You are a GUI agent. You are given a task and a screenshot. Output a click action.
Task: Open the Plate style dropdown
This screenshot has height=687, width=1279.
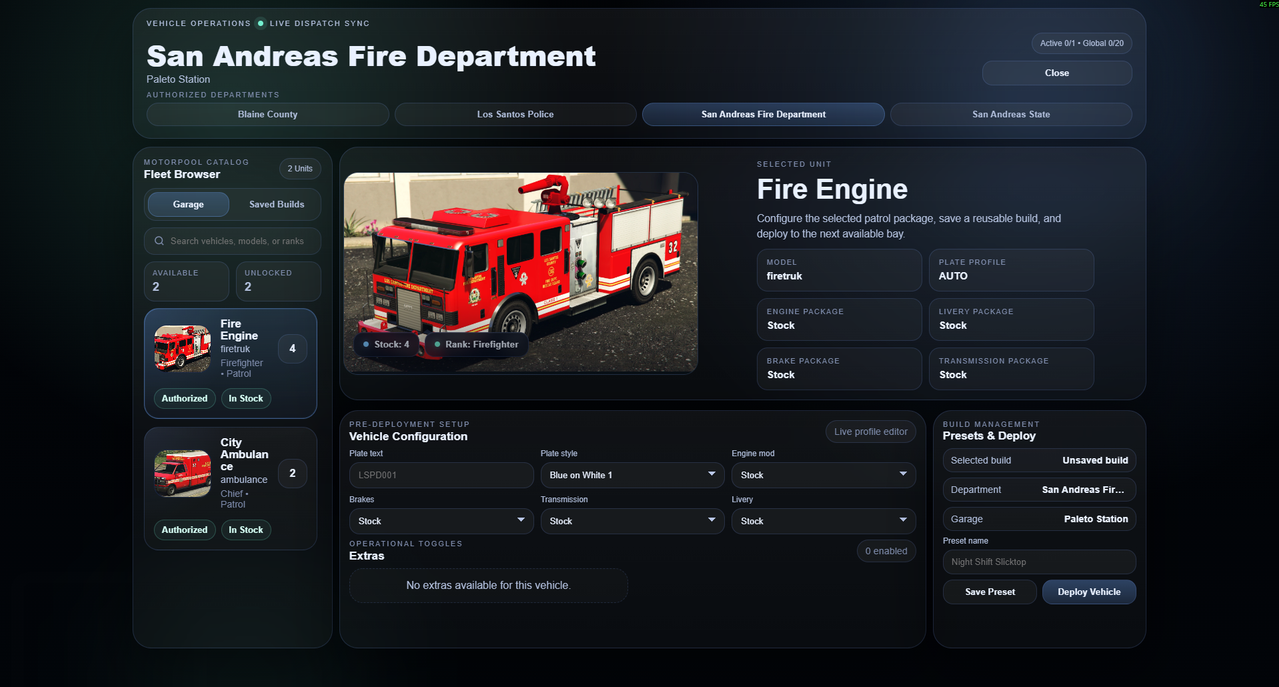coord(632,475)
